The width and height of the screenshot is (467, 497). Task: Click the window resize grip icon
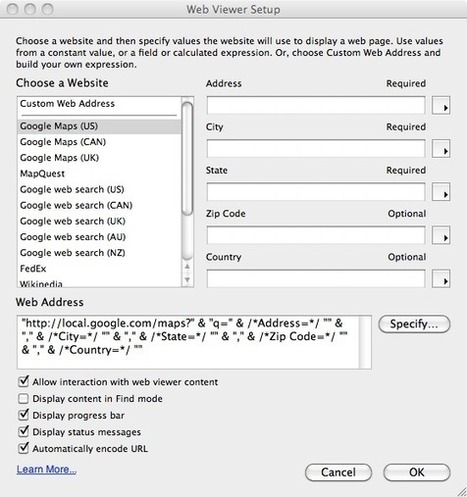(x=462, y=491)
